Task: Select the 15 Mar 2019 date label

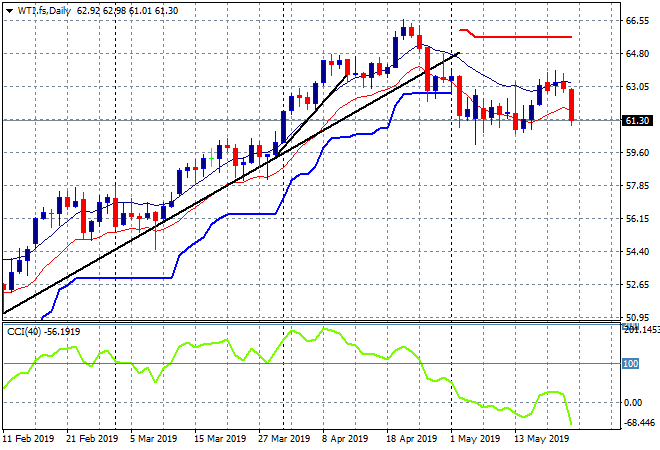Action: pos(220,439)
